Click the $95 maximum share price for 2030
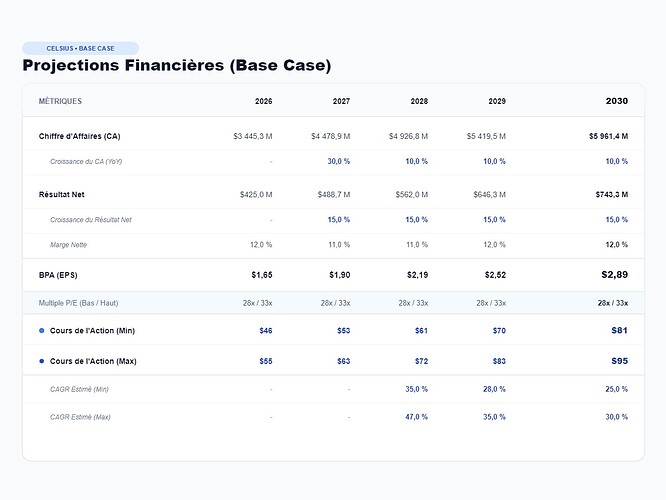 (619, 361)
